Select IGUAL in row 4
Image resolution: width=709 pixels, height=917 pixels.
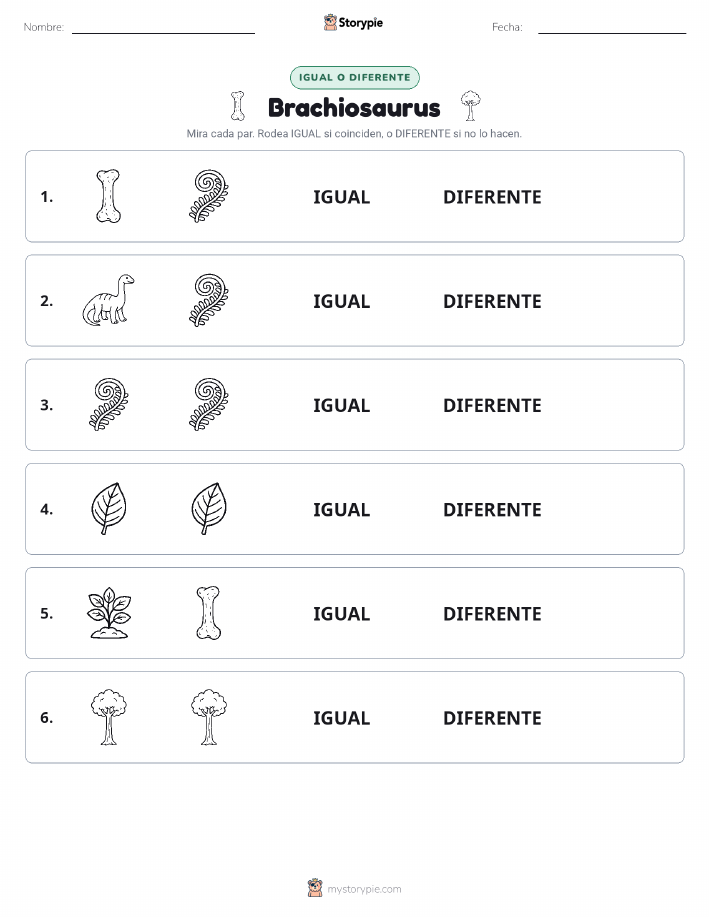[x=342, y=510]
